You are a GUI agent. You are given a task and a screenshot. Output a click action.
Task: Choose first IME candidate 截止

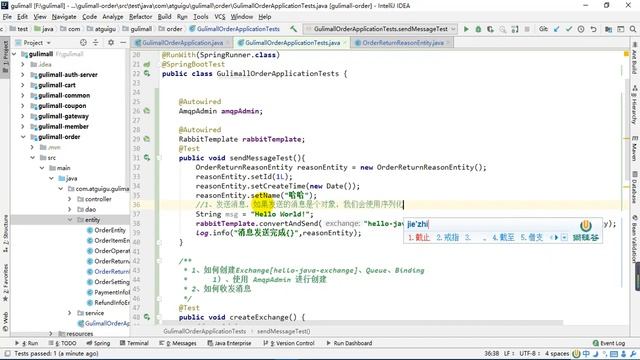coord(419,238)
